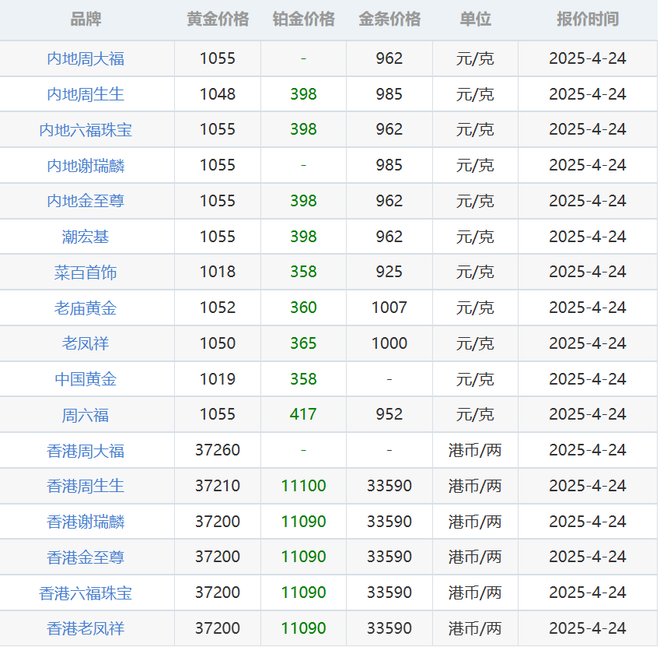Image resolution: width=660 pixels, height=647 pixels.
Task: Select gold price 1019 in 中国黄金 row
Action: pyautogui.click(x=218, y=379)
